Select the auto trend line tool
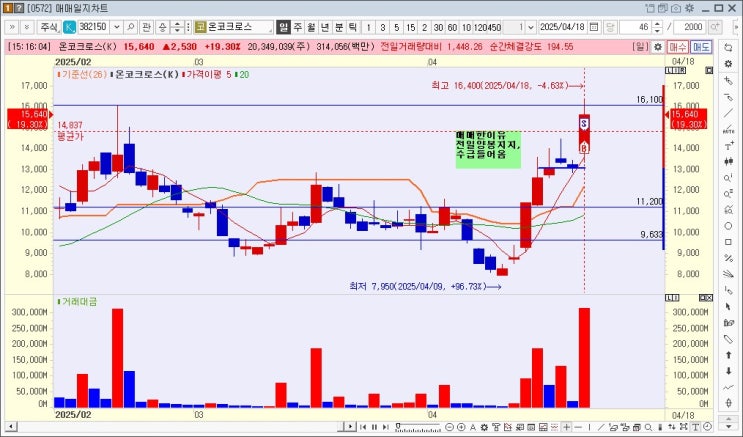743x437 pixels. [728, 129]
